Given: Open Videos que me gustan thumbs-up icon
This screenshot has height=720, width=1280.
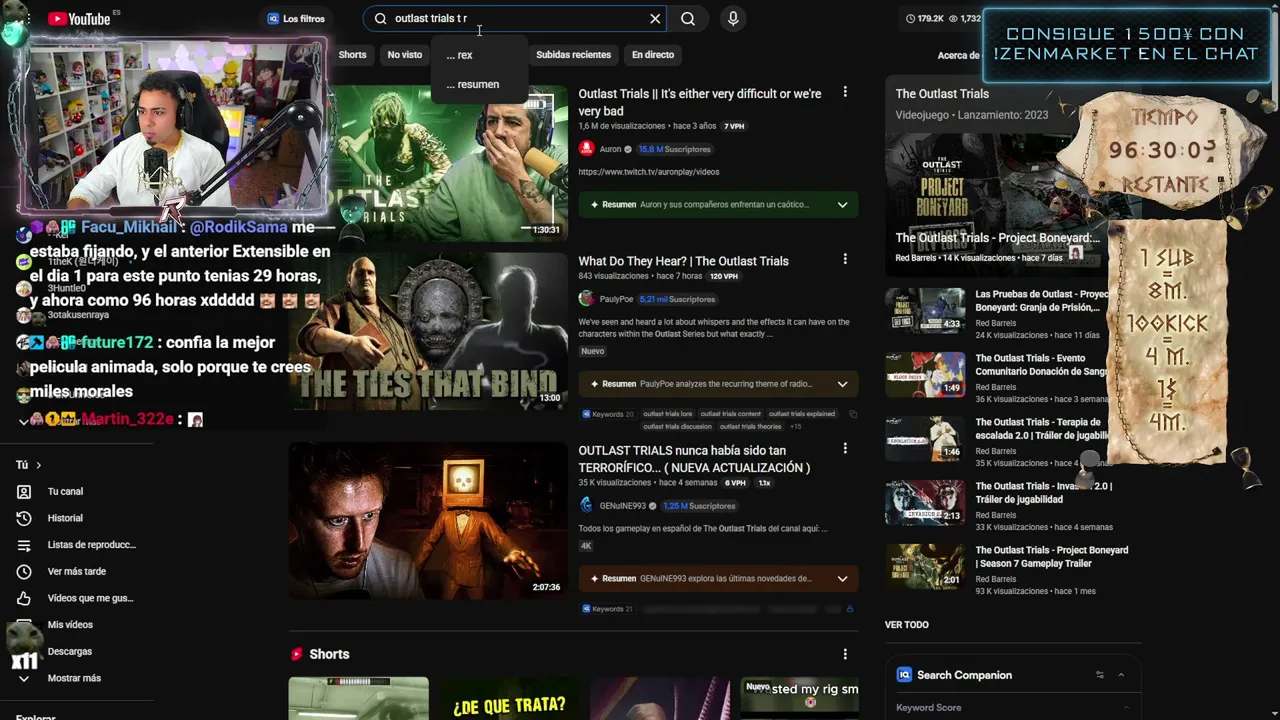Looking at the screenshot, I should point(24,598).
